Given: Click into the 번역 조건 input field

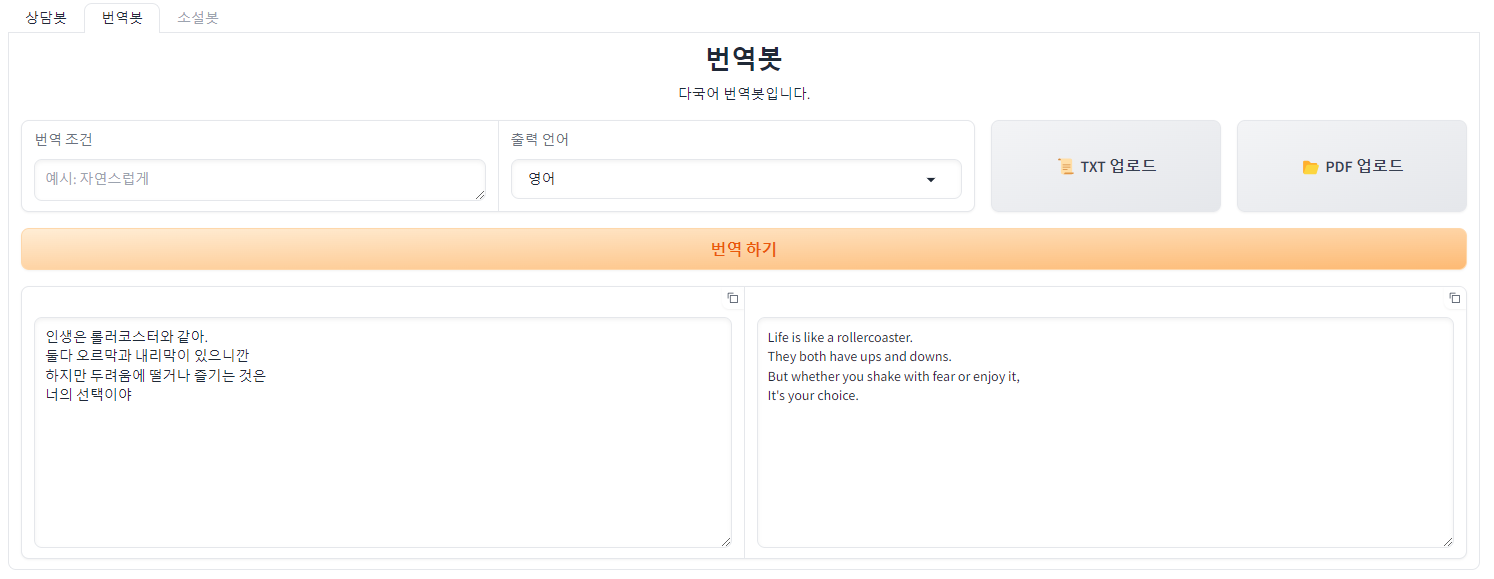Looking at the screenshot, I should click(x=260, y=180).
